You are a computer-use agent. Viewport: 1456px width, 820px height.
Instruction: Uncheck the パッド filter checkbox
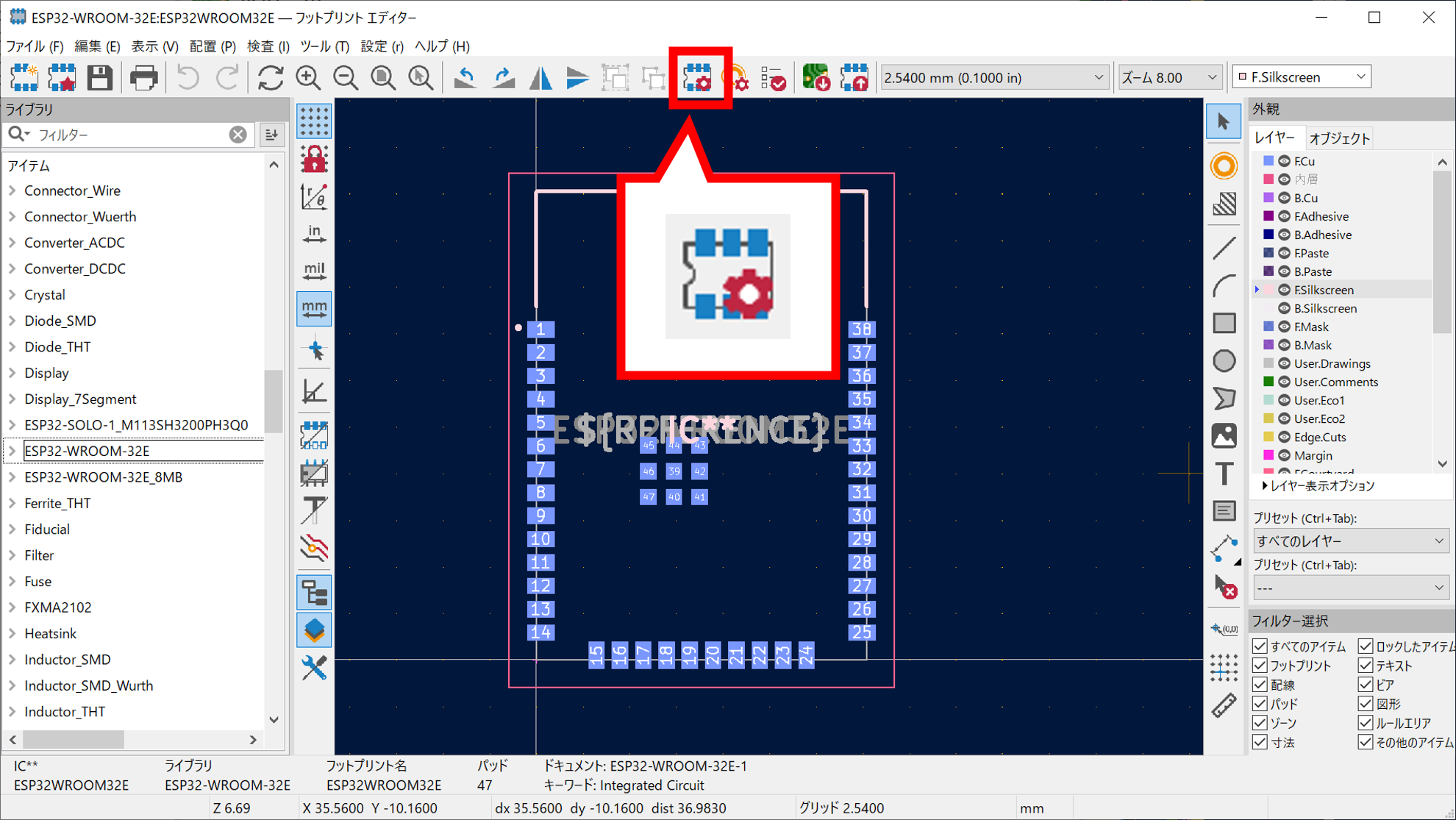(x=1260, y=704)
